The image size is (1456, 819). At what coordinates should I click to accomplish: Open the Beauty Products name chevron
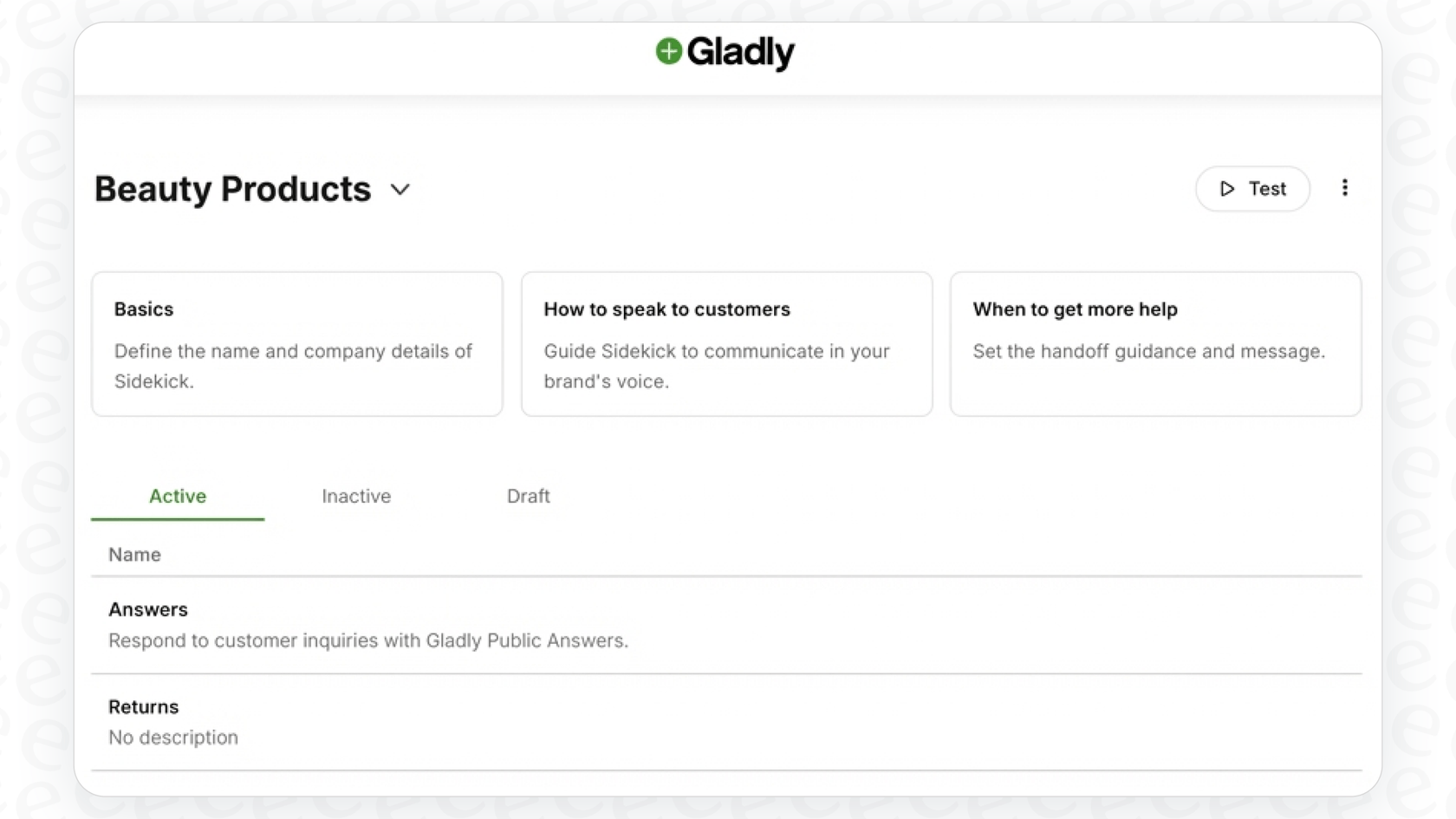point(400,190)
